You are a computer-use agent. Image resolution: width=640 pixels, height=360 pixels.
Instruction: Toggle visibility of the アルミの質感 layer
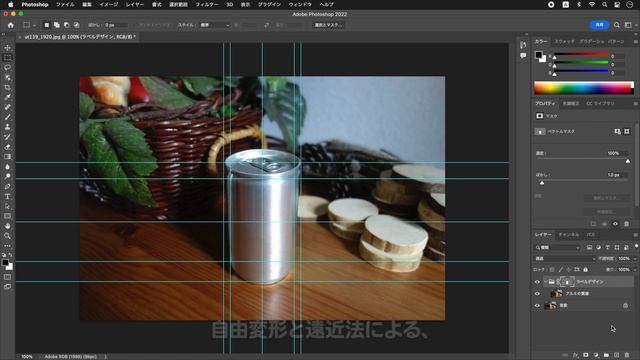click(537, 293)
